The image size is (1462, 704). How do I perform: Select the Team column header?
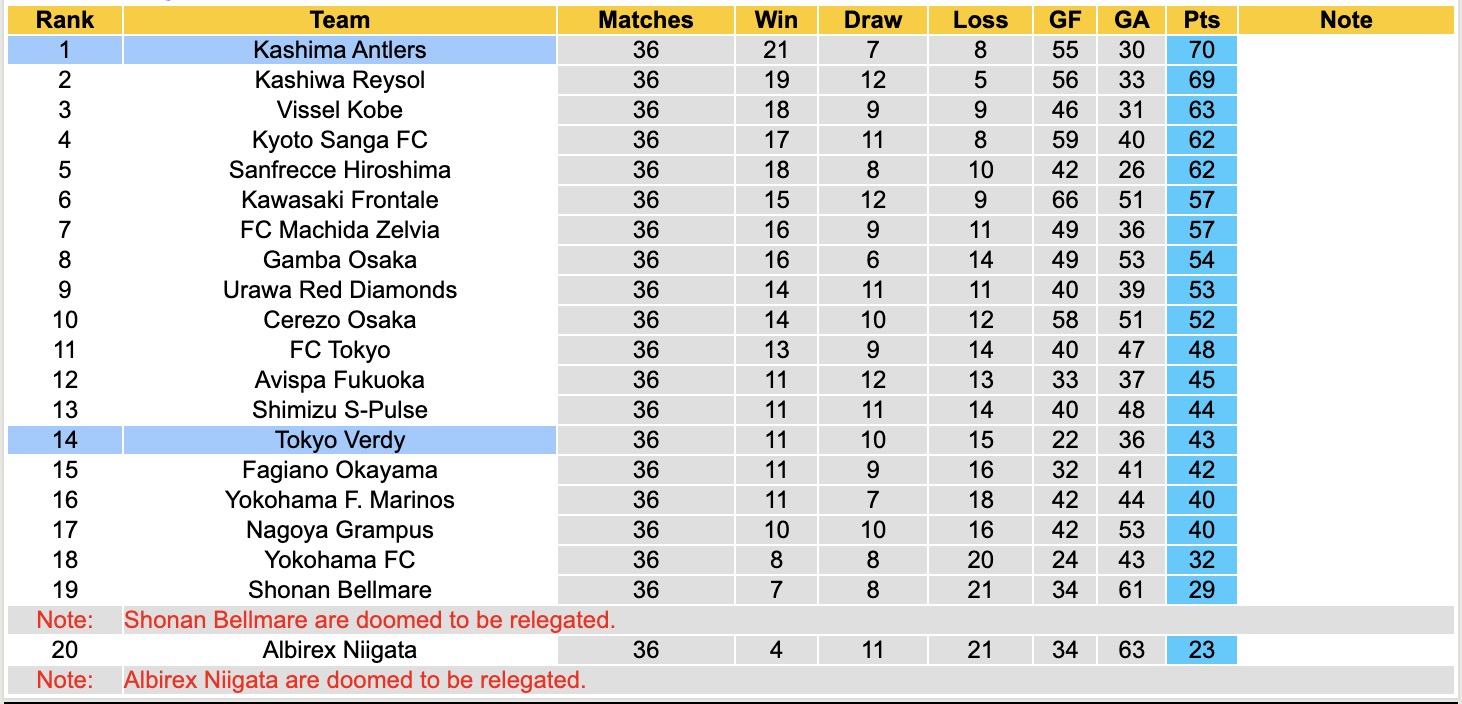(339, 20)
